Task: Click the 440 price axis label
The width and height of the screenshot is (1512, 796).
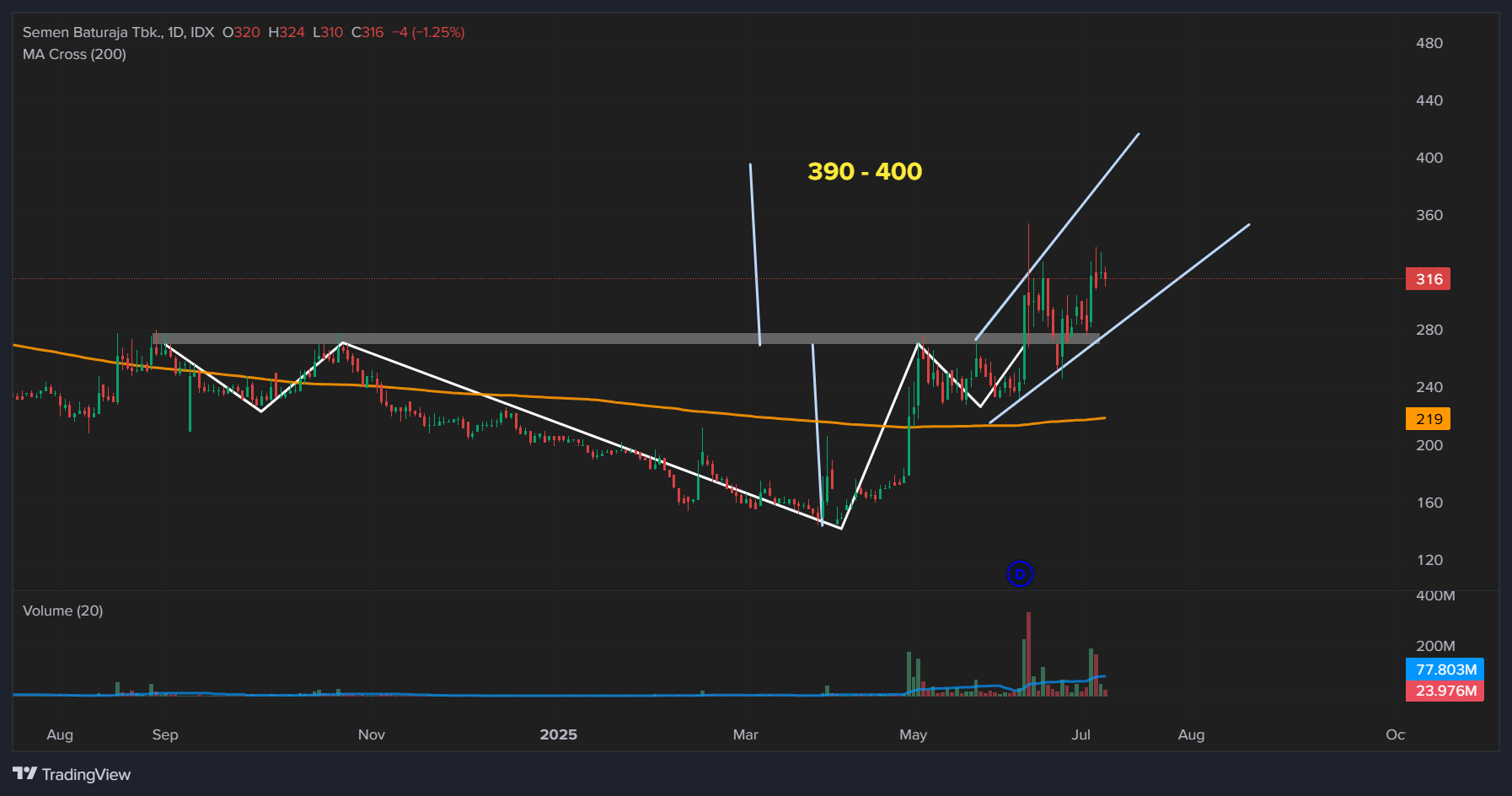Action: 1429,100
